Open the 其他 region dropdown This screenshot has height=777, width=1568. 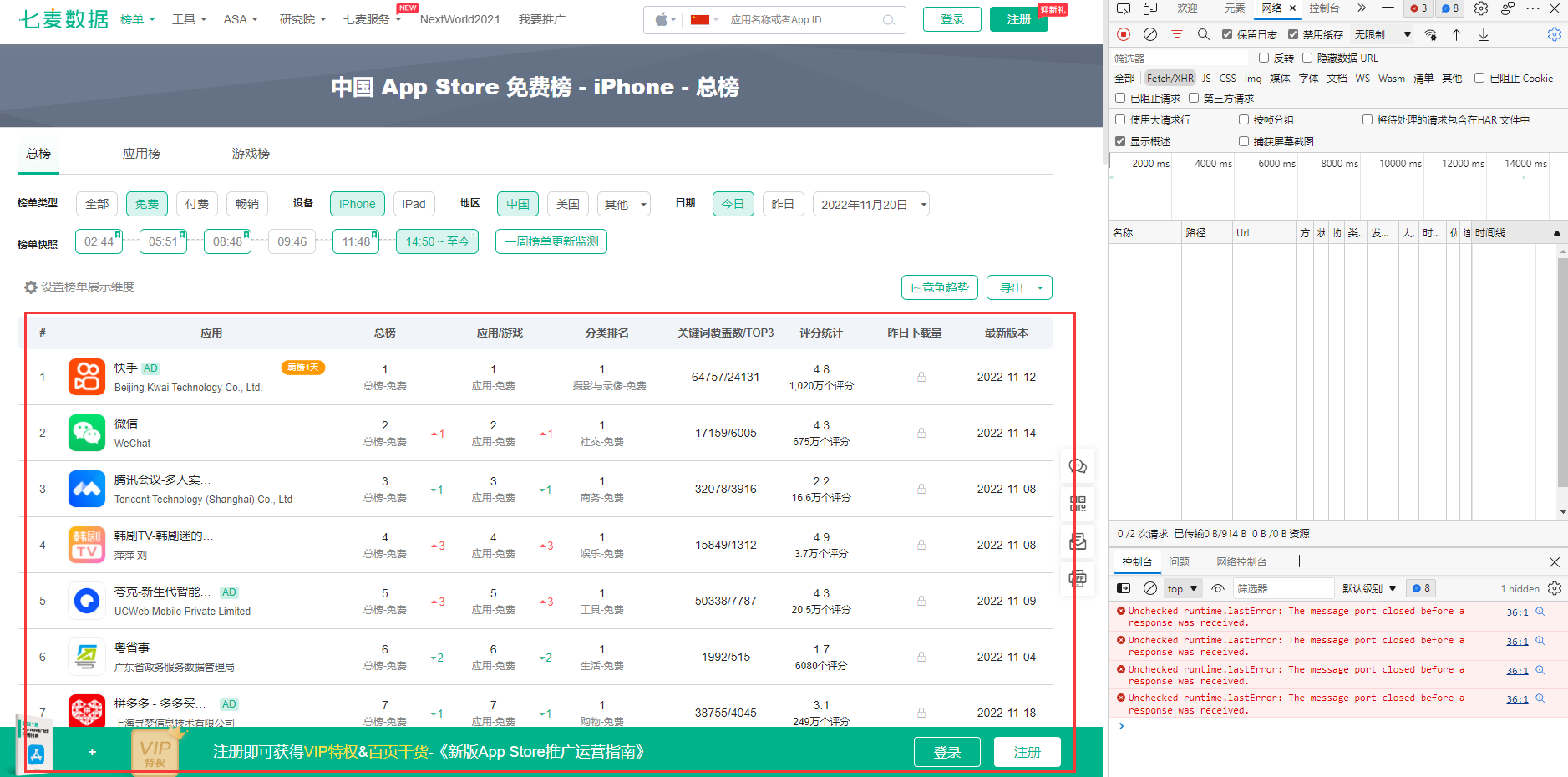click(624, 205)
